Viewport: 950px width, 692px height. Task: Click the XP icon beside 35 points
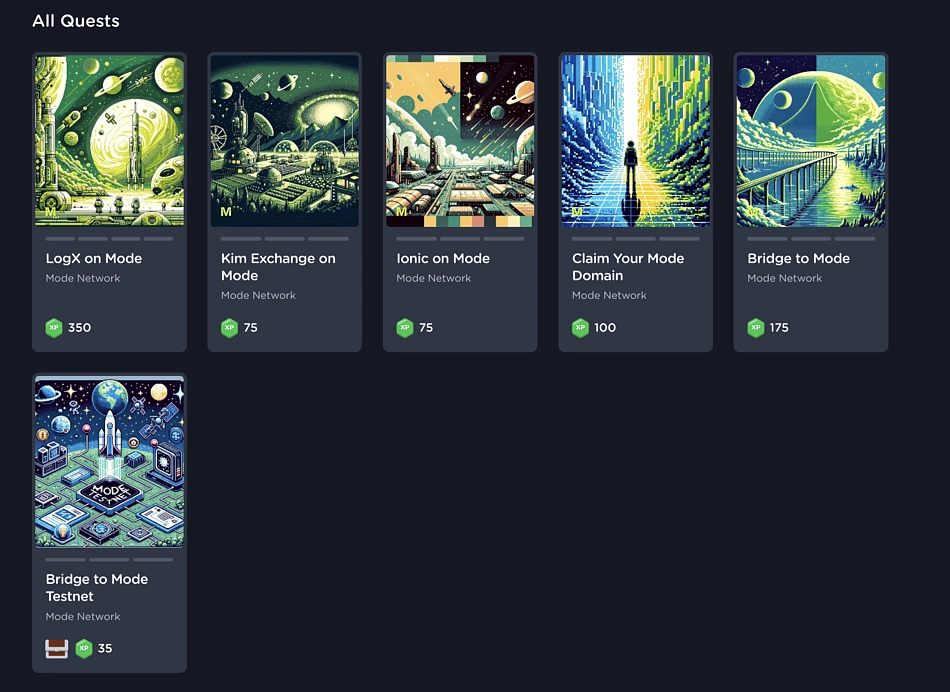[84, 648]
